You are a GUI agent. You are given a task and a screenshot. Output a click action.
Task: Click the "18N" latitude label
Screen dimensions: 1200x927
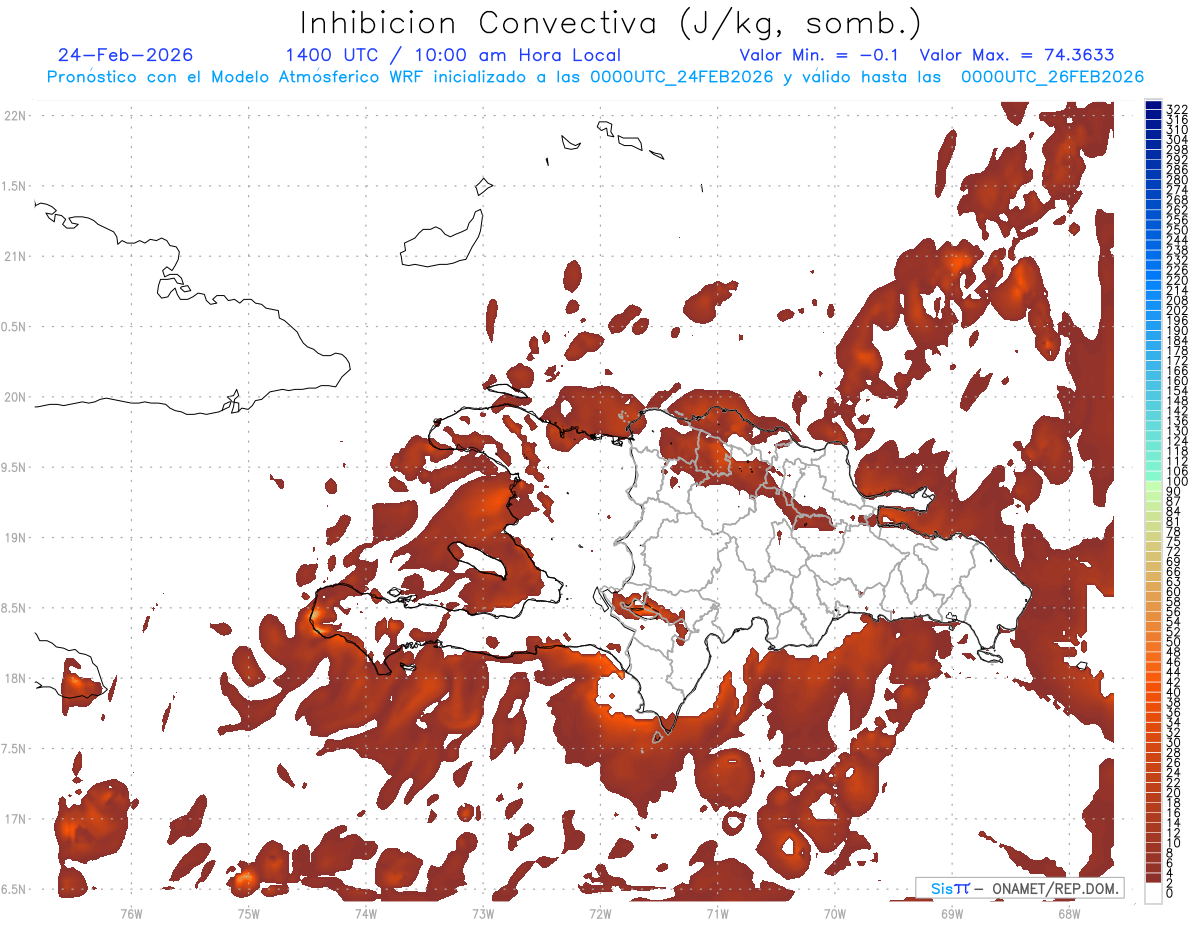click(x=14, y=678)
